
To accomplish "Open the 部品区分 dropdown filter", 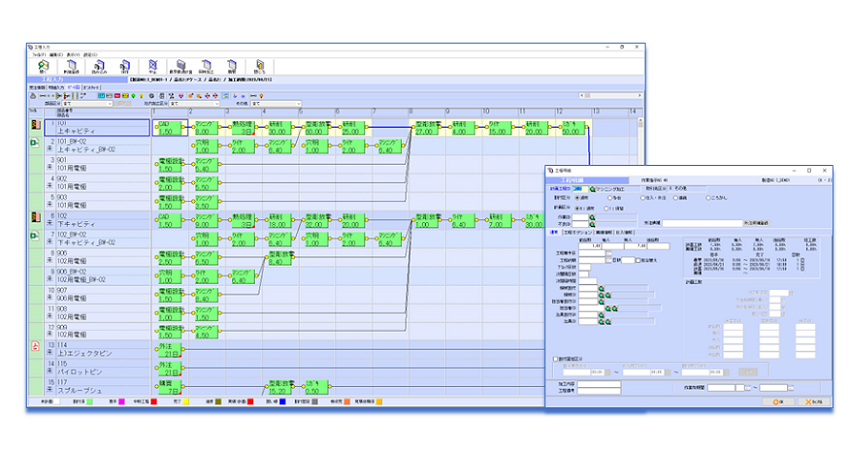I will (x=85, y=102).
